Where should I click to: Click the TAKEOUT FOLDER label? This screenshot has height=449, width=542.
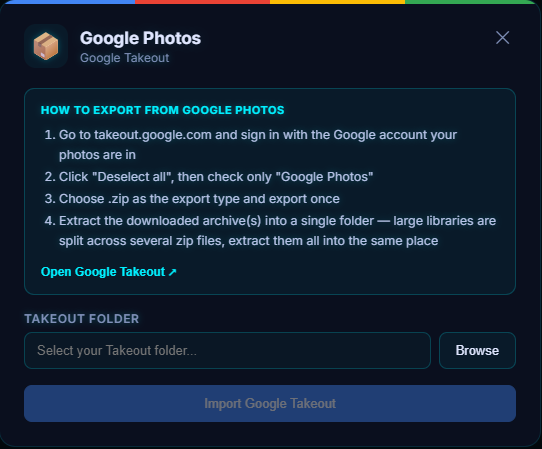(x=82, y=319)
